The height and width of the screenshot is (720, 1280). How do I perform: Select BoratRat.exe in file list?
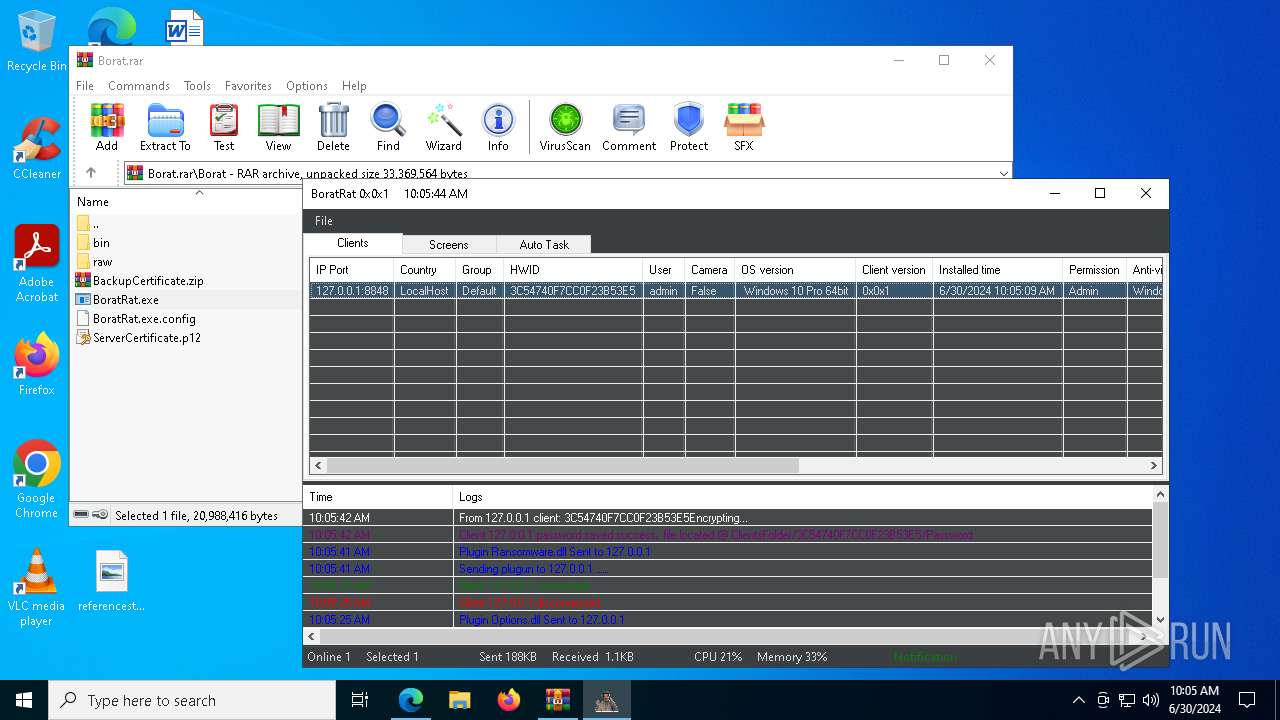point(126,300)
